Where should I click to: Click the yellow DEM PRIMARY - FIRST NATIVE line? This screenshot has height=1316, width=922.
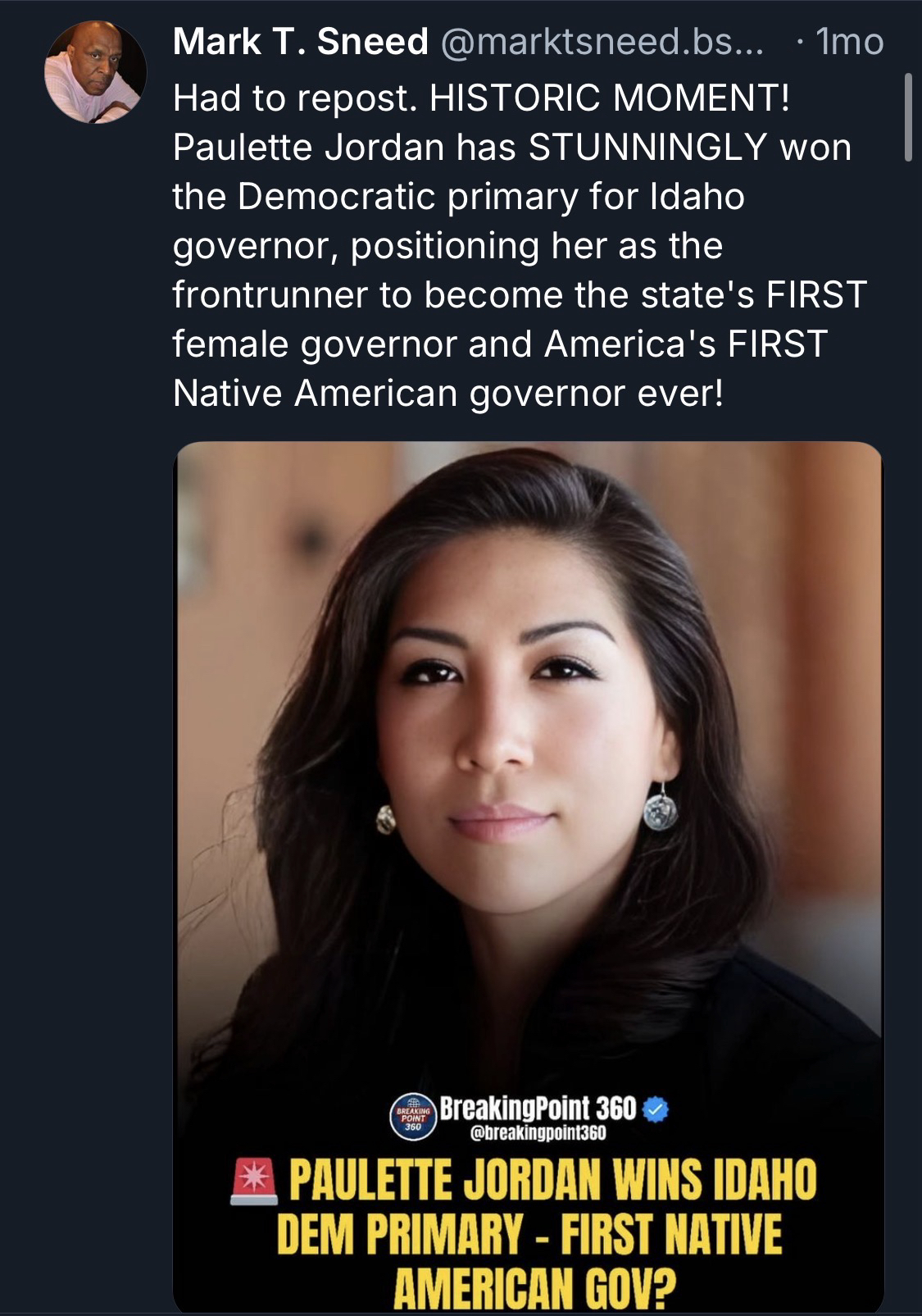point(529,1236)
